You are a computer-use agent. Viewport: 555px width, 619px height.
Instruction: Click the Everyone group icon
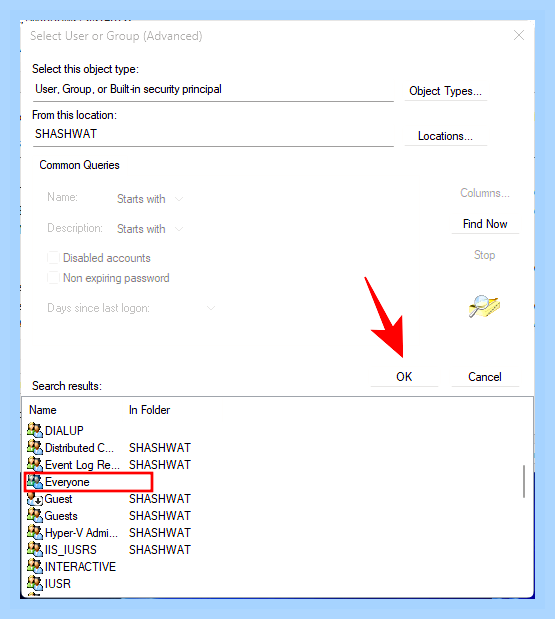[35, 481]
